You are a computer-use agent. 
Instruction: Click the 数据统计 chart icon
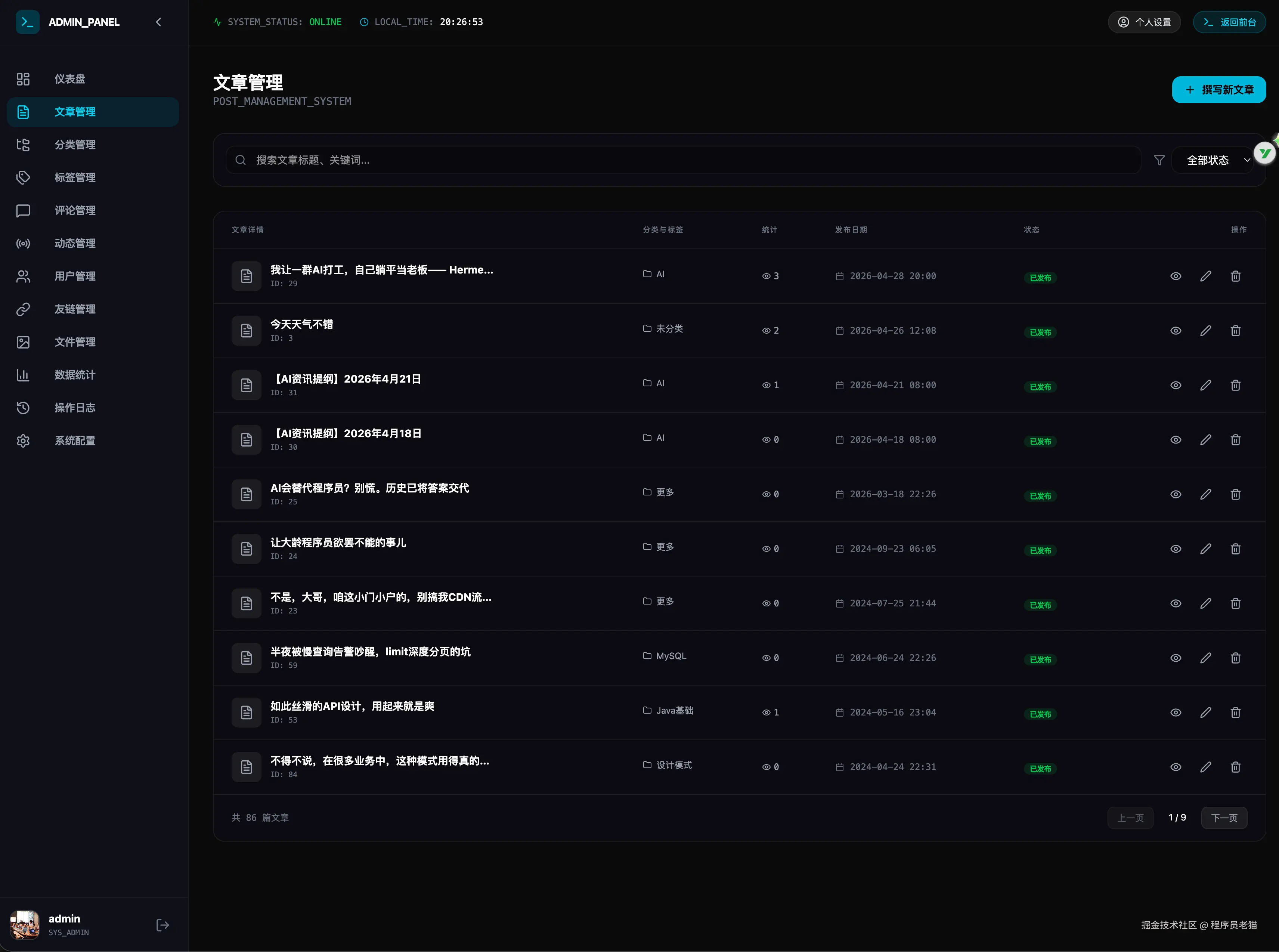[23, 375]
